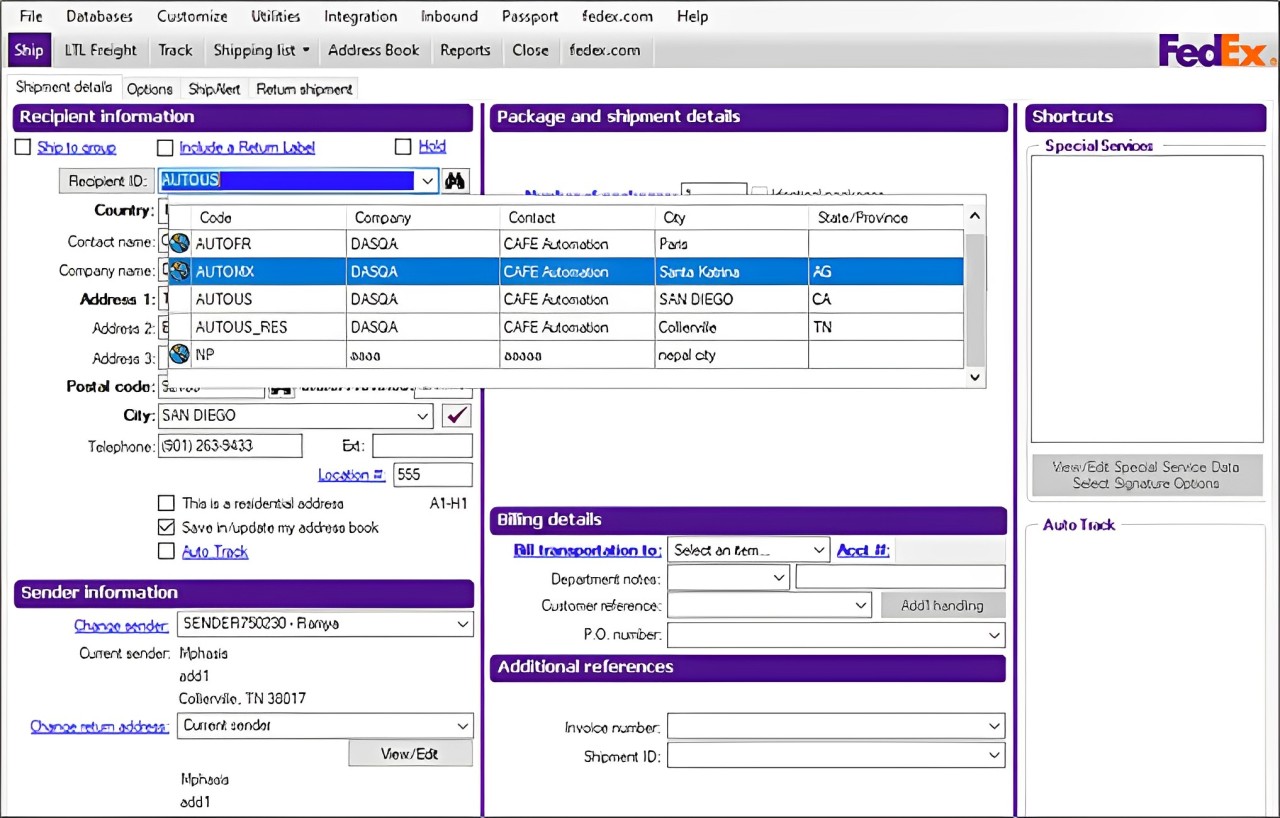The height and width of the screenshot is (818, 1280).
Task: Open the Databases menu
Action: point(100,16)
